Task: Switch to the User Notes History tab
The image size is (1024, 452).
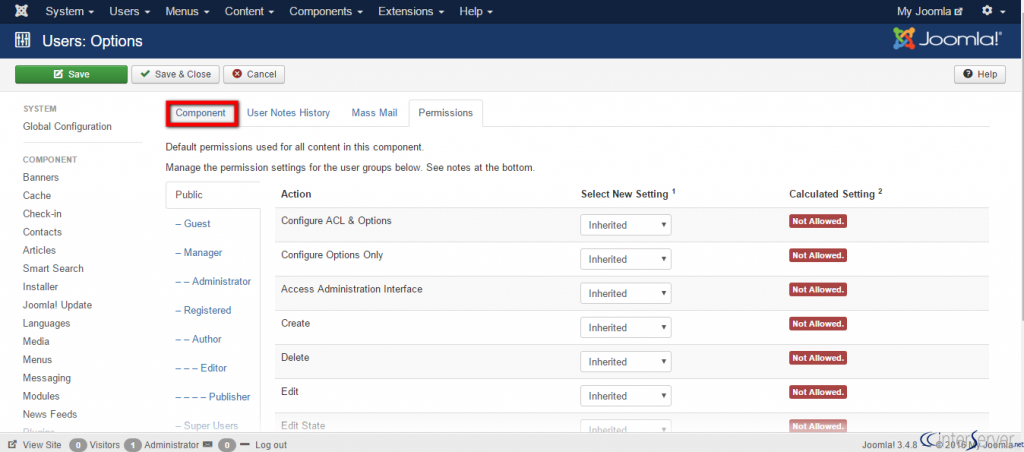Action: coord(288,113)
